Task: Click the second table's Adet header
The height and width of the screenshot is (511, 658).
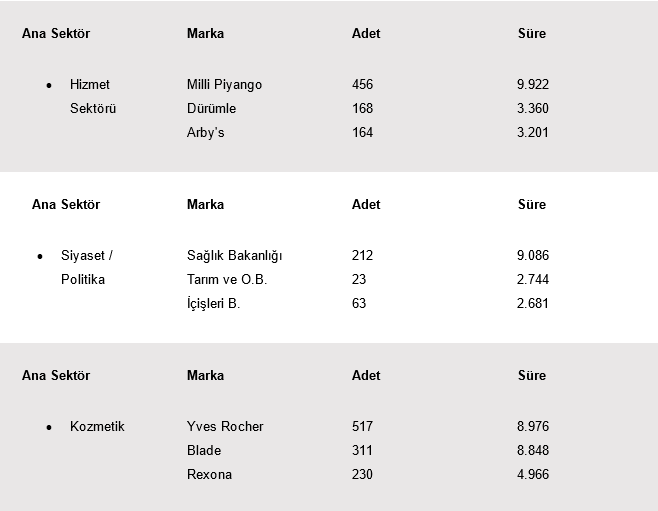Action: click(366, 204)
